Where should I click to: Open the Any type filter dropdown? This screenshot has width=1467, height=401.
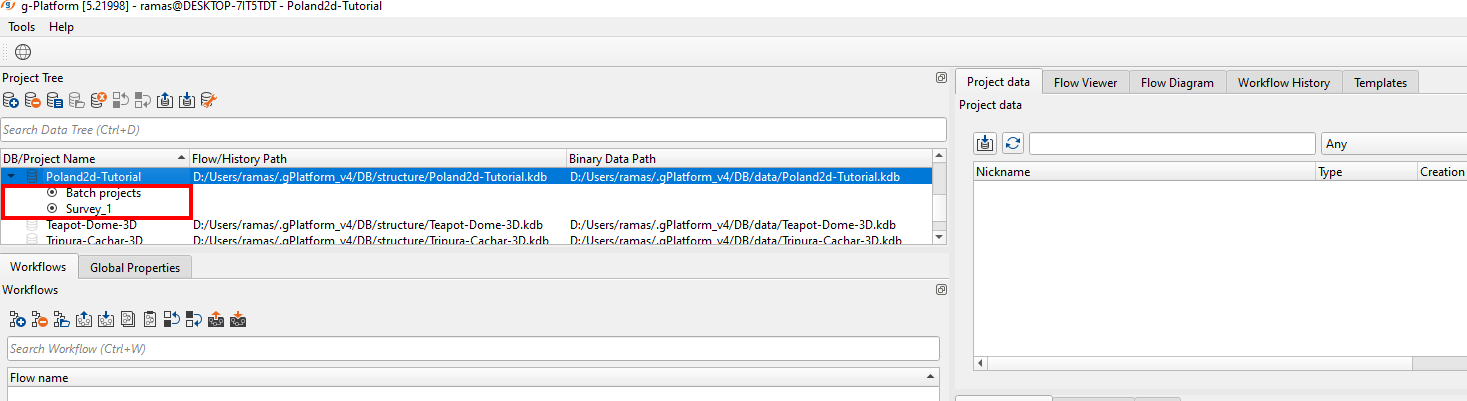pos(1392,144)
